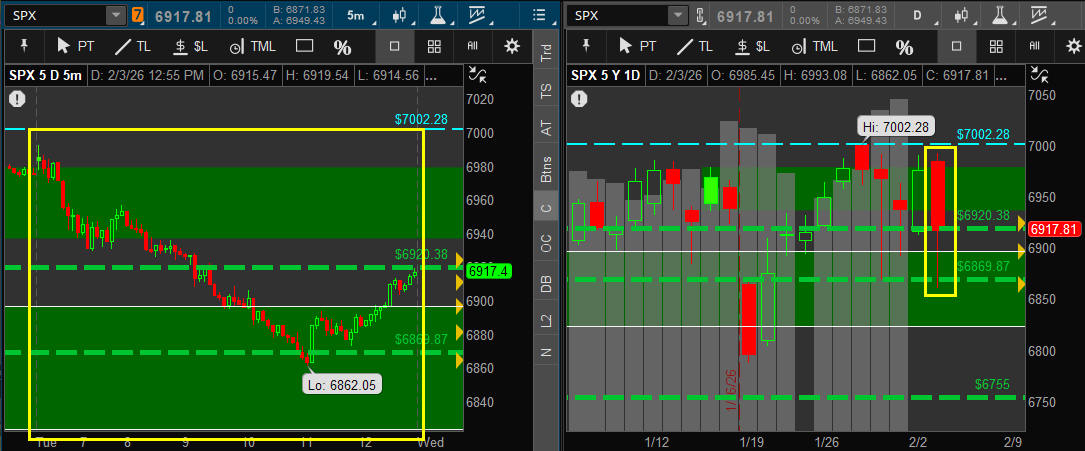Enable grid cursor mode on right chart
This screenshot has height=451, width=1085.
[x=995, y=46]
